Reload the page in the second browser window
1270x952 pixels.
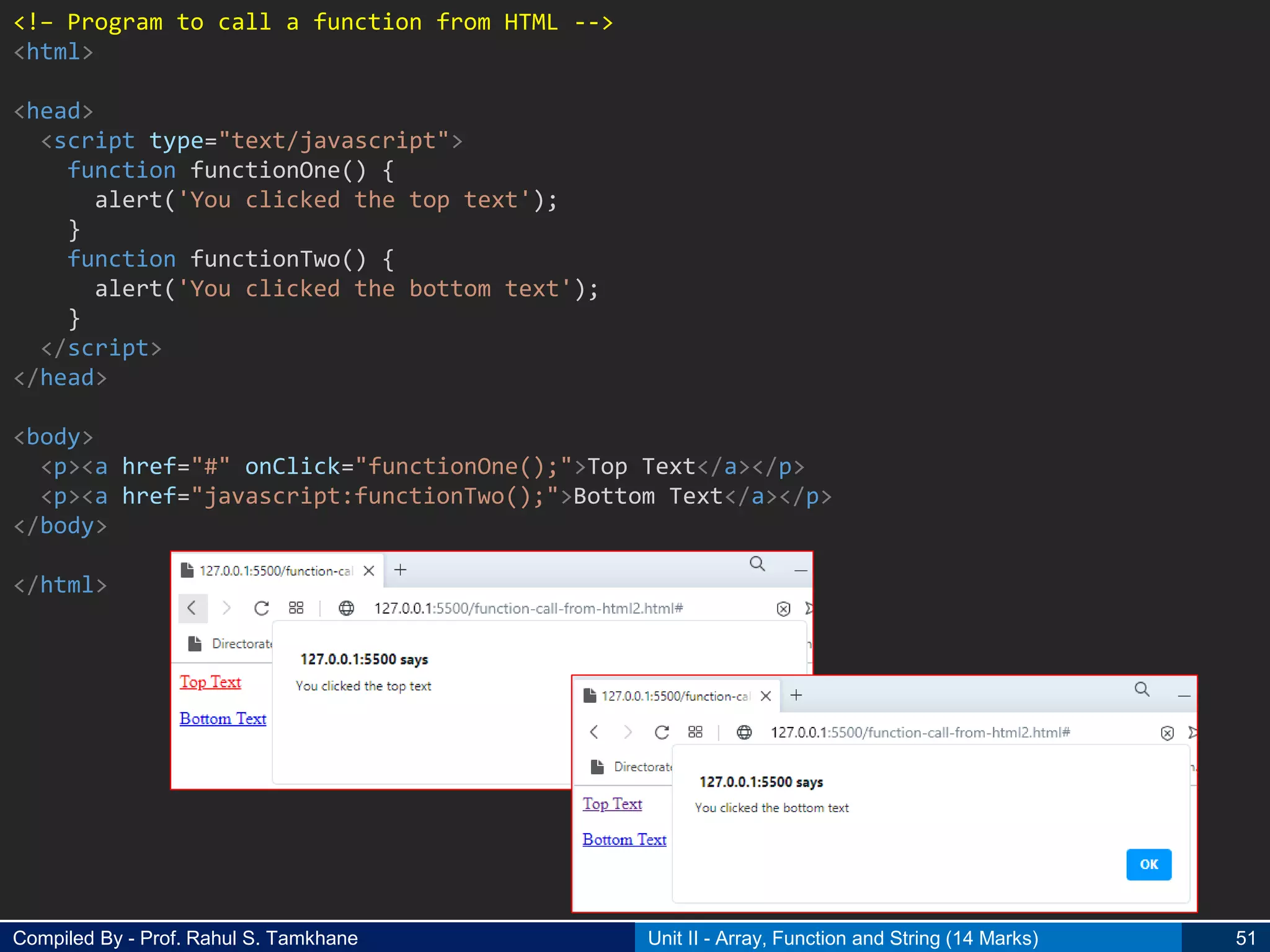pos(662,733)
